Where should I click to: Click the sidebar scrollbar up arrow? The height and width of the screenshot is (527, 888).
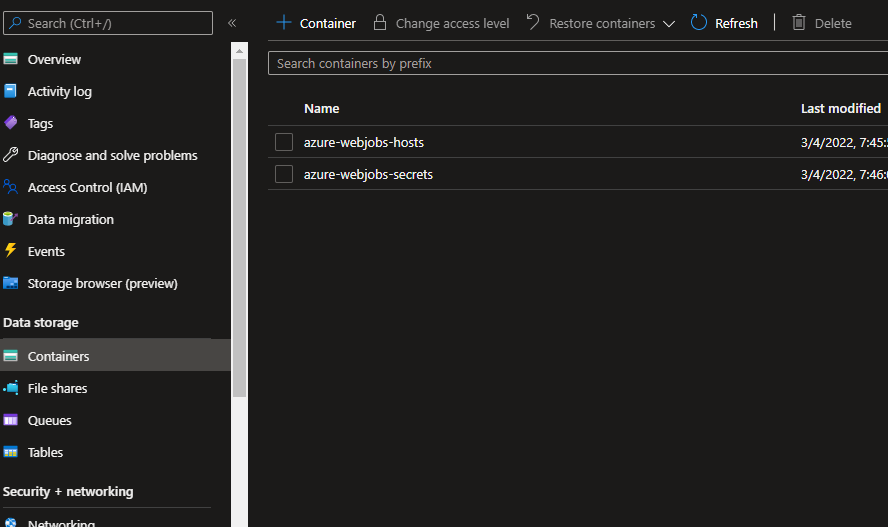(x=240, y=51)
